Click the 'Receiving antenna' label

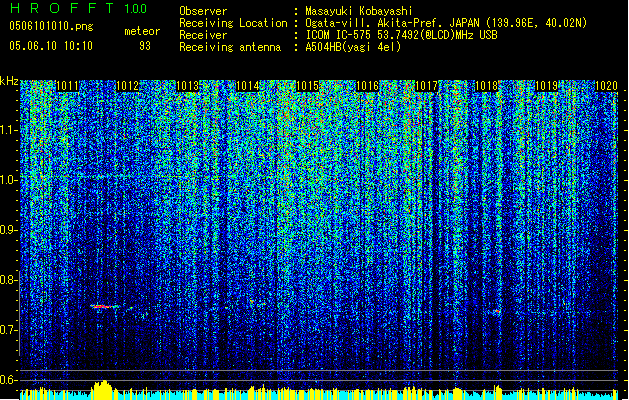pyautogui.click(x=230, y=47)
